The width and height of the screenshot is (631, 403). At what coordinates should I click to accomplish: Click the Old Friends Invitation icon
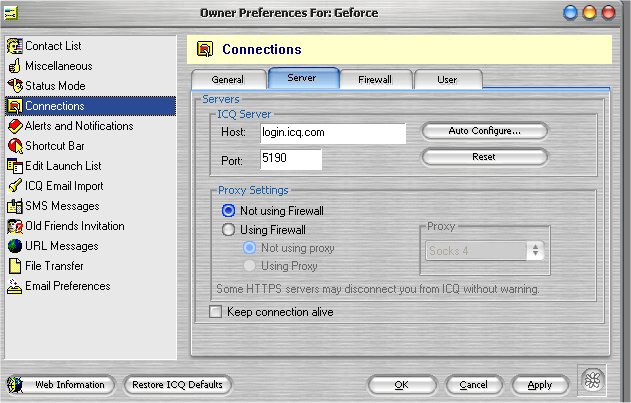15,226
